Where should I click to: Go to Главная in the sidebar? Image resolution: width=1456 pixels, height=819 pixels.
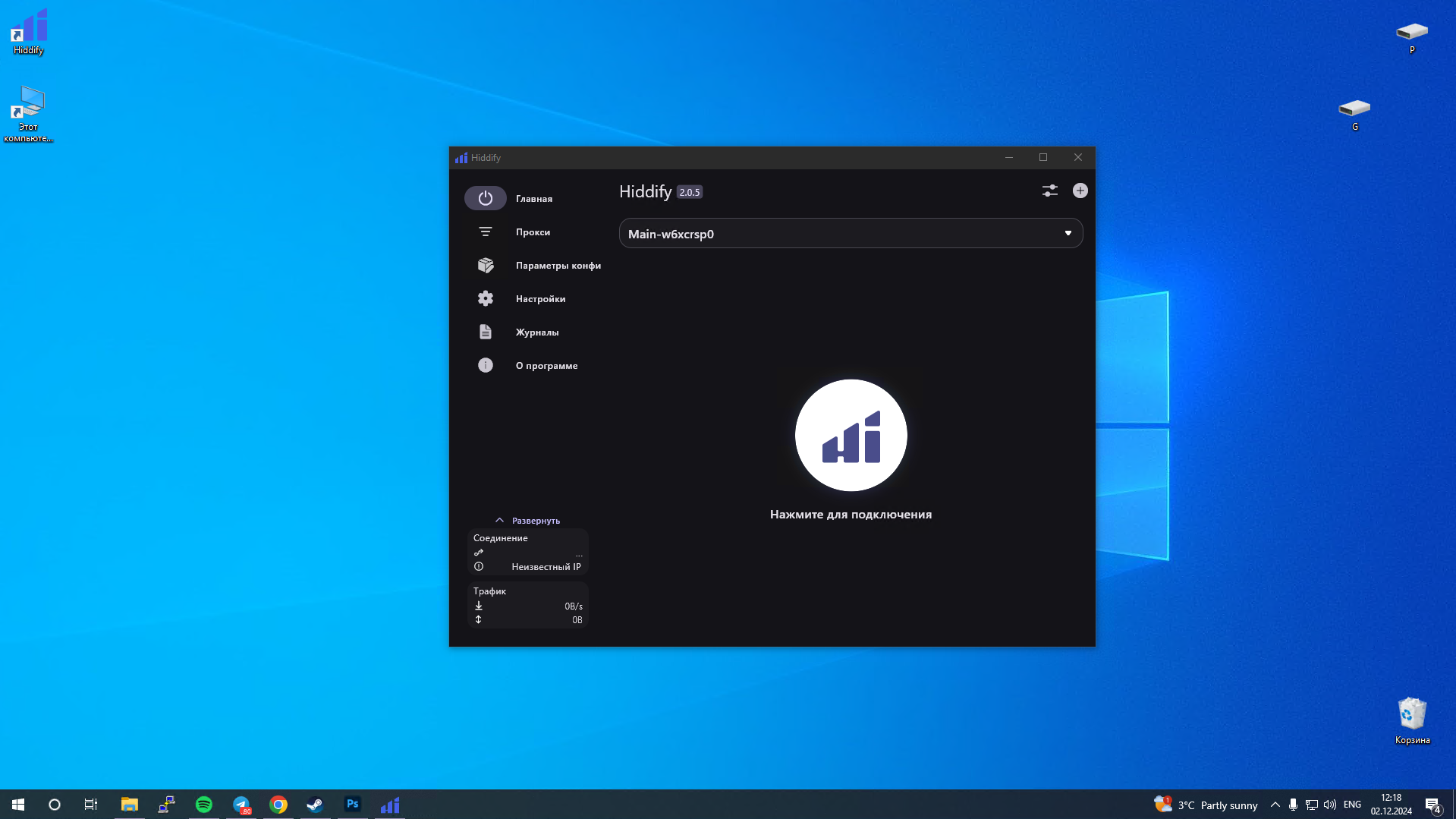click(533, 198)
